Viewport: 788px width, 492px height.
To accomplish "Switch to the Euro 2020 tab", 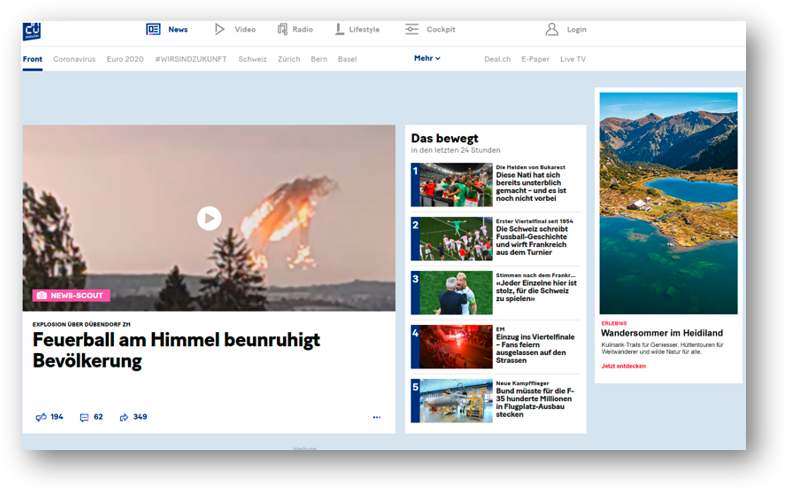I will pyautogui.click(x=125, y=59).
